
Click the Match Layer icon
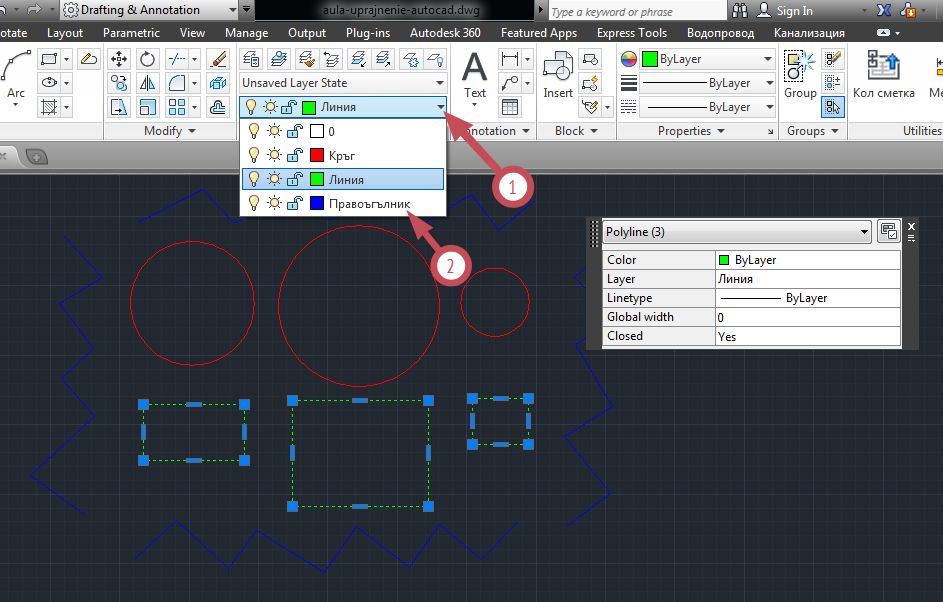306,59
